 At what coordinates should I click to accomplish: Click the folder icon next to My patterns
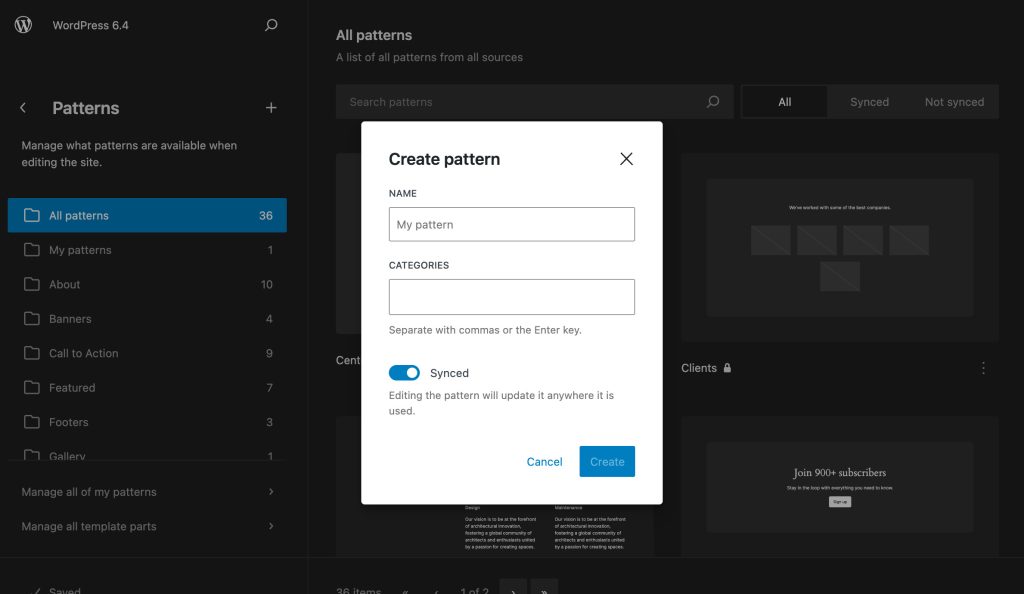(x=30, y=249)
